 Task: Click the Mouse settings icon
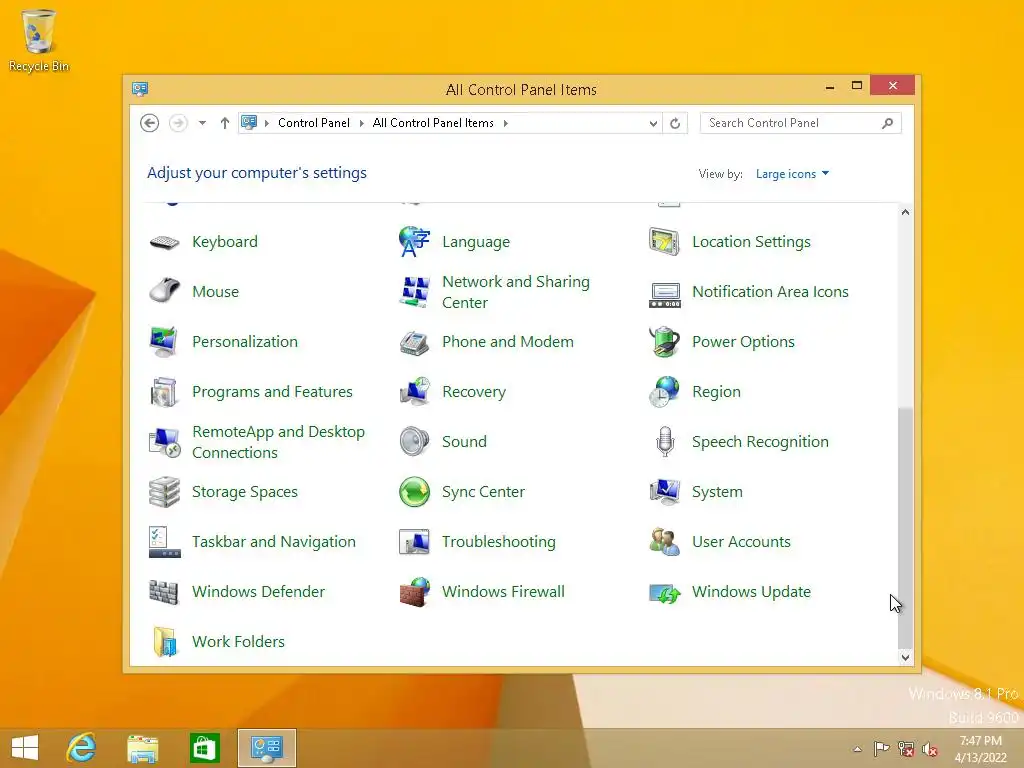(164, 291)
